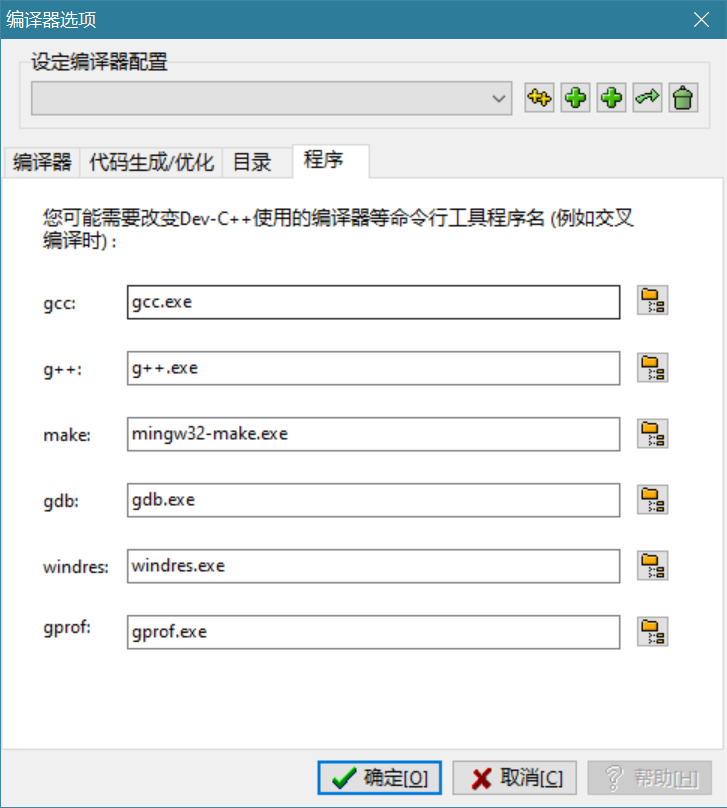Select the 目录 tab
The height and width of the screenshot is (808, 727).
point(252,162)
